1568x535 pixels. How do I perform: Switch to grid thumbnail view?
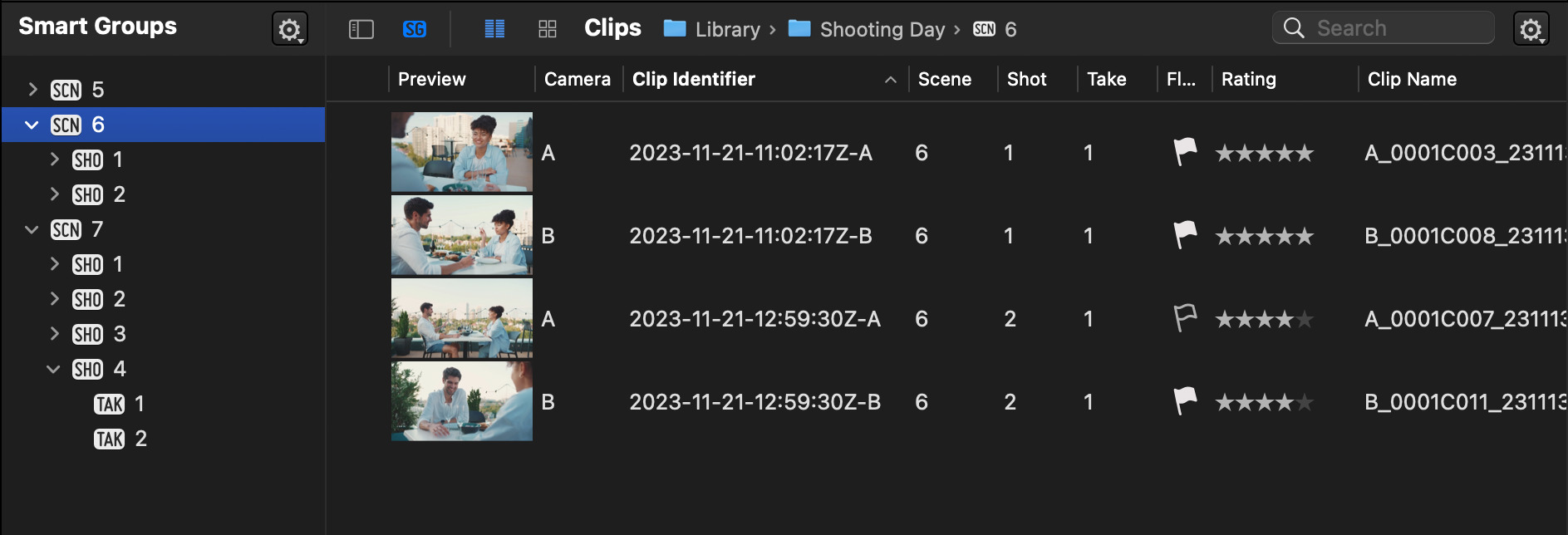(x=547, y=30)
